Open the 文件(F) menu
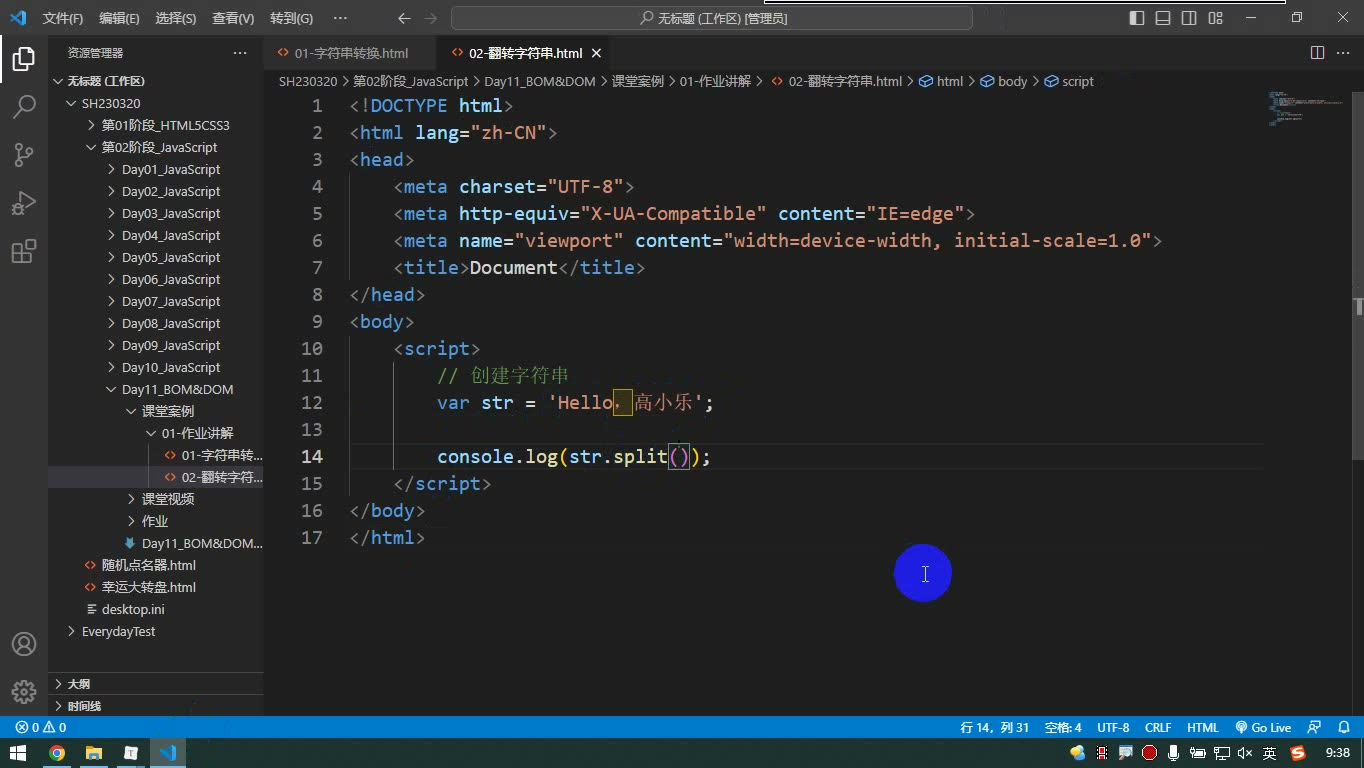The width and height of the screenshot is (1364, 768). (x=63, y=18)
